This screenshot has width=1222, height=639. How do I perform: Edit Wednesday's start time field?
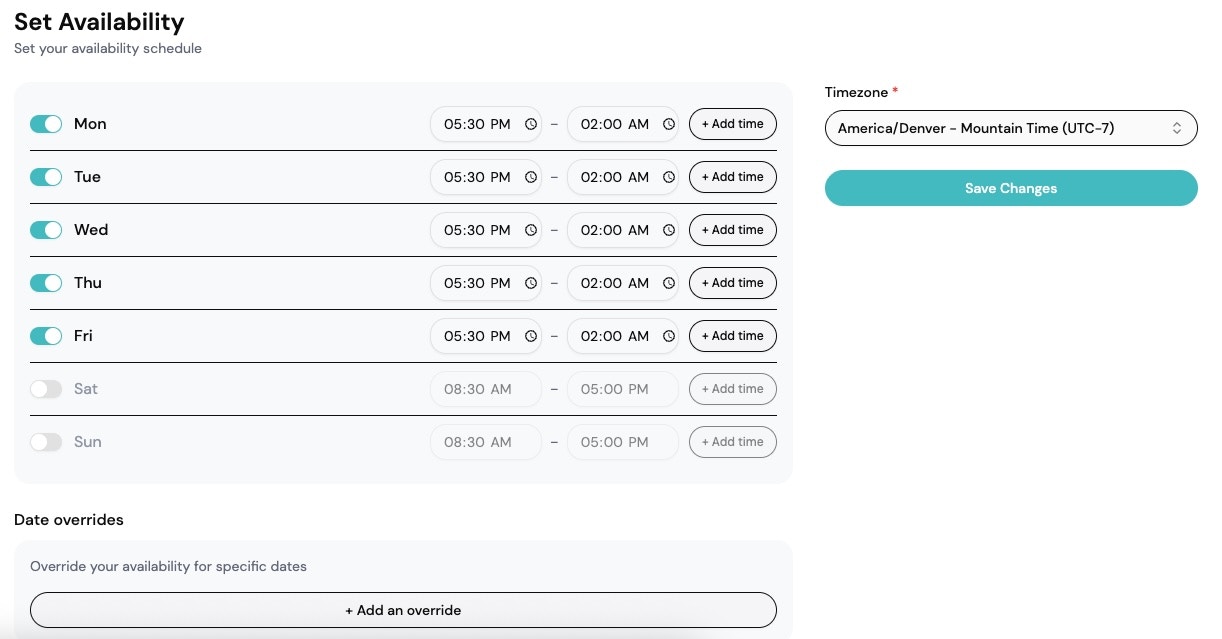pos(478,230)
